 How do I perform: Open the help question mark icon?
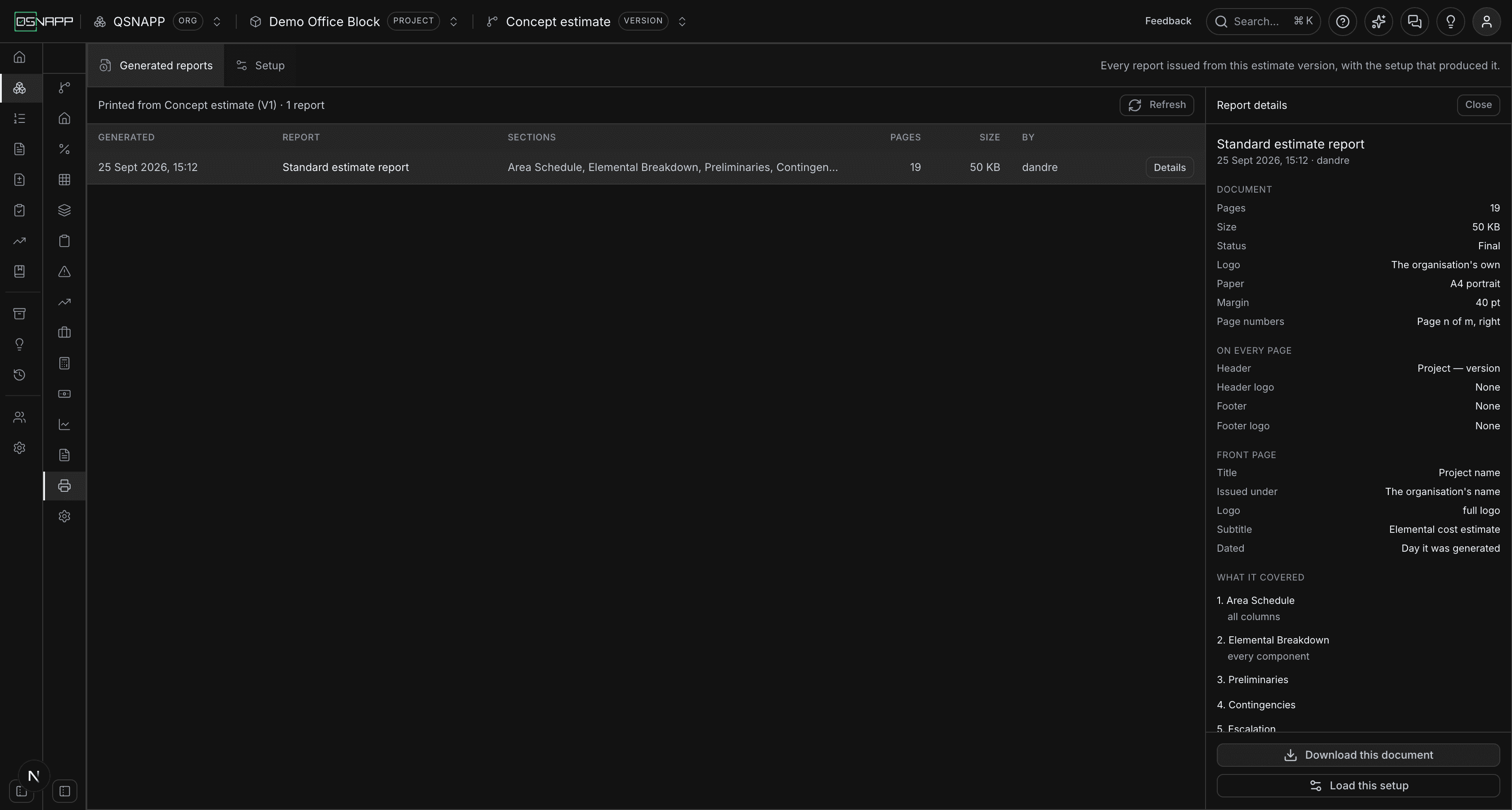[1342, 22]
